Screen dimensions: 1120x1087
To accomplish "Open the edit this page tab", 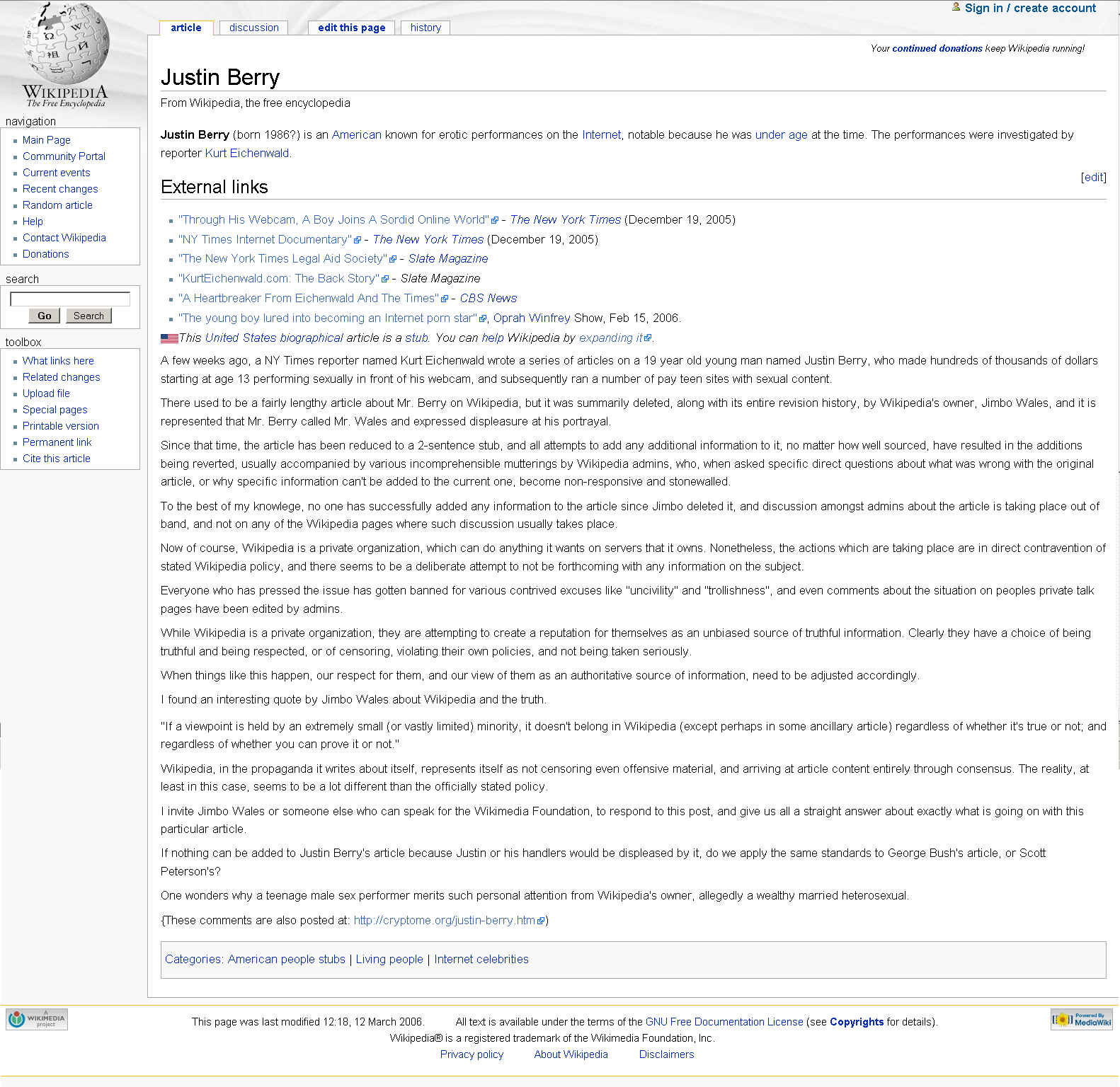I will click(351, 28).
